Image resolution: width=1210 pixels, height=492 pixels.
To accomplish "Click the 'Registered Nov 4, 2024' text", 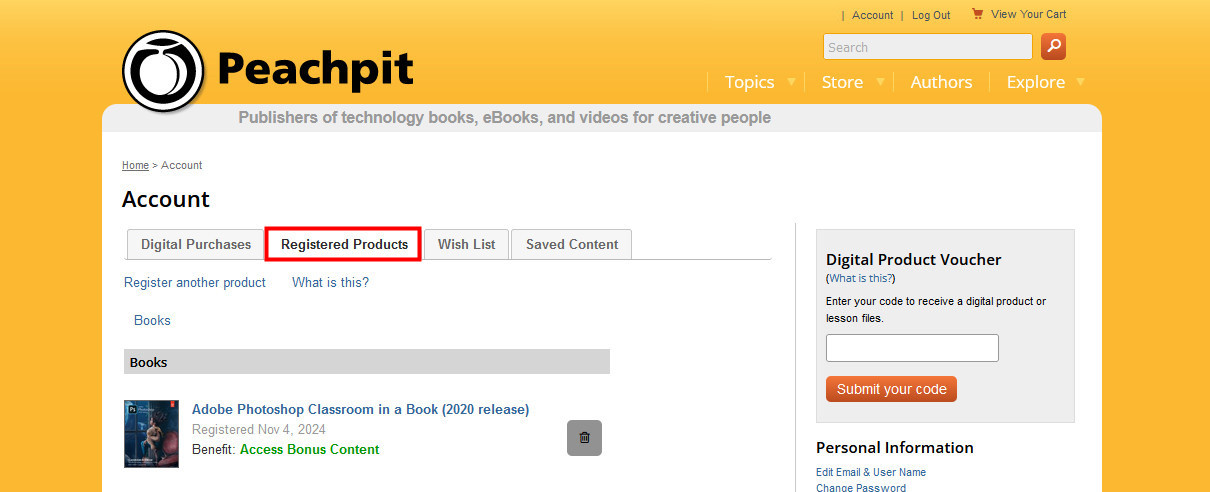I will (259, 429).
